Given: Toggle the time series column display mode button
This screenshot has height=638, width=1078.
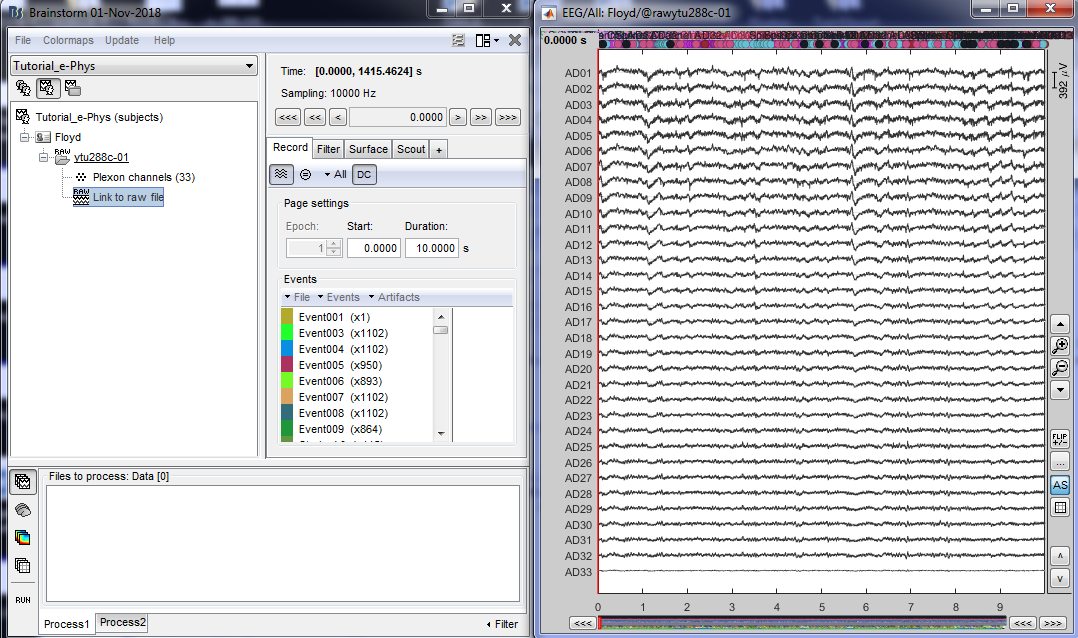Looking at the screenshot, I should 282,174.
